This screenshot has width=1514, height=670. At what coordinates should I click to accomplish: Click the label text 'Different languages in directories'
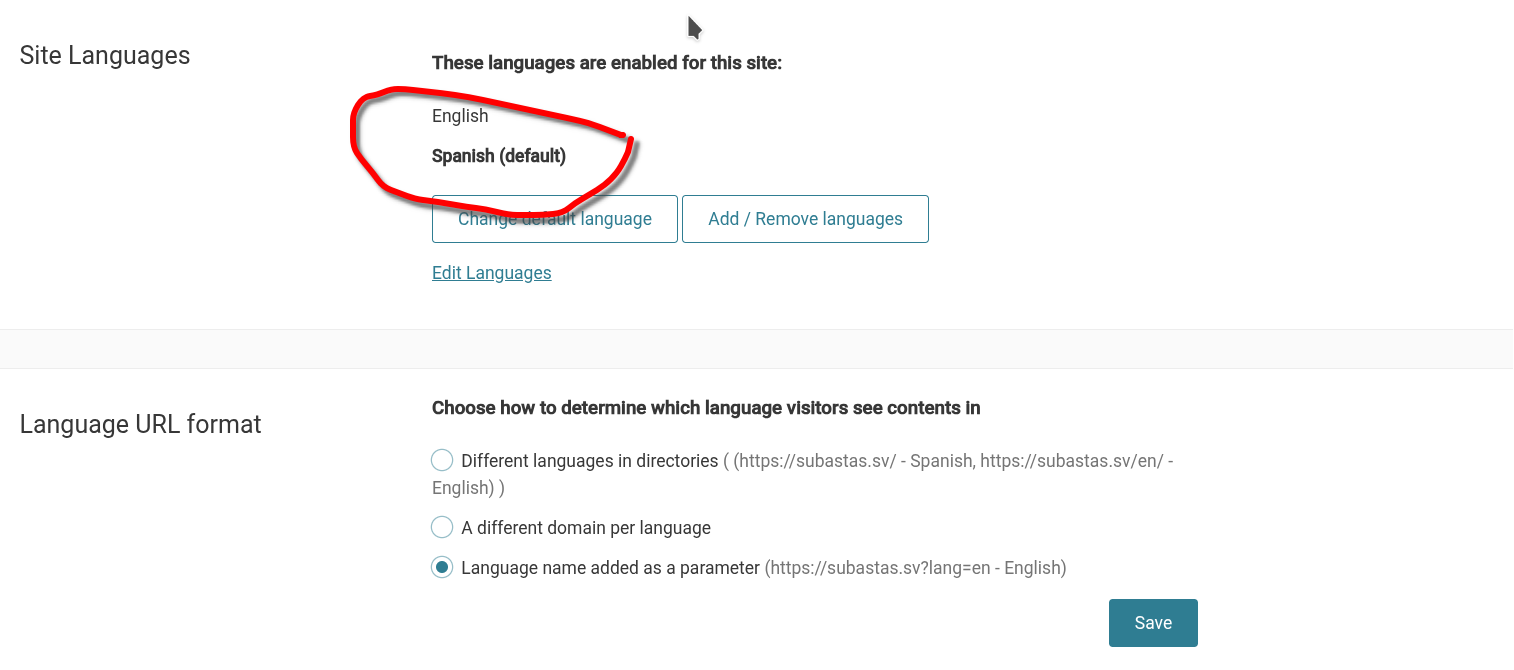tap(589, 461)
